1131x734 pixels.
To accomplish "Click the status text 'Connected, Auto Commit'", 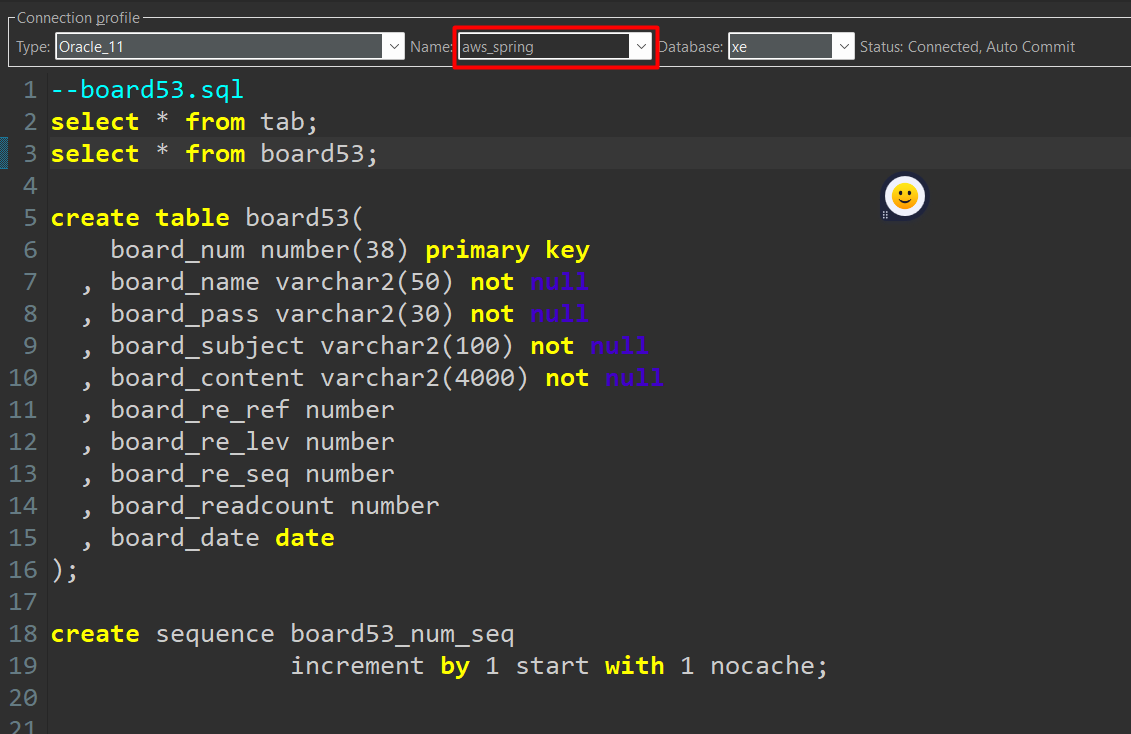I will [x=991, y=47].
